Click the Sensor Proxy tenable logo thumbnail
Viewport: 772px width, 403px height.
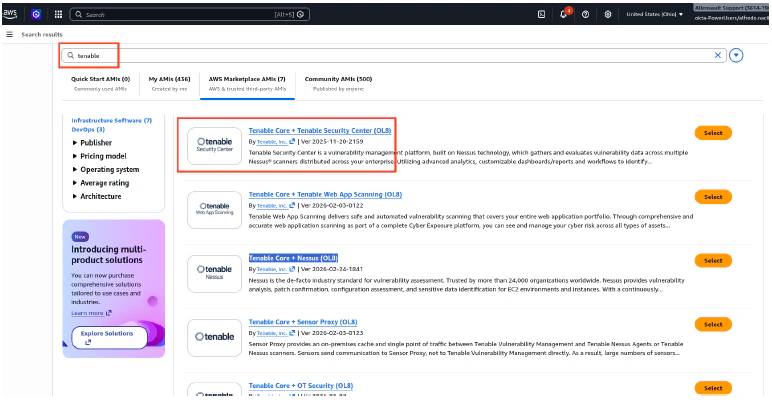tap(215, 337)
